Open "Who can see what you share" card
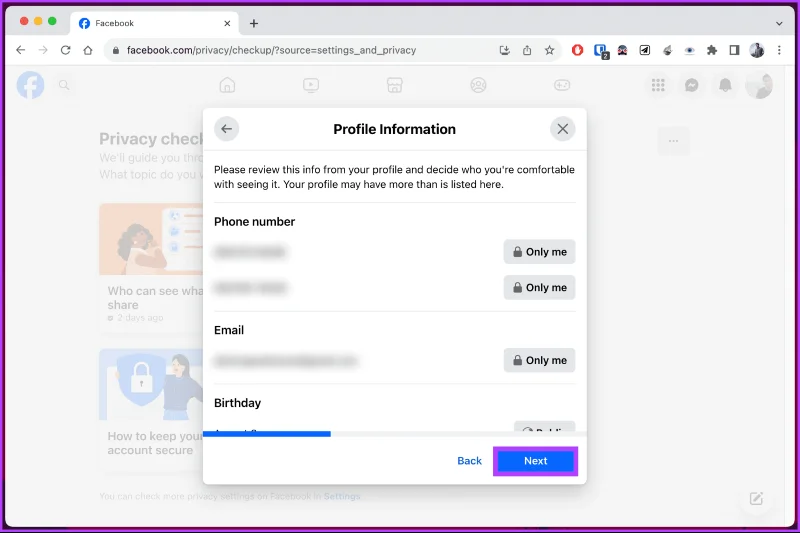 pos(151,268)
